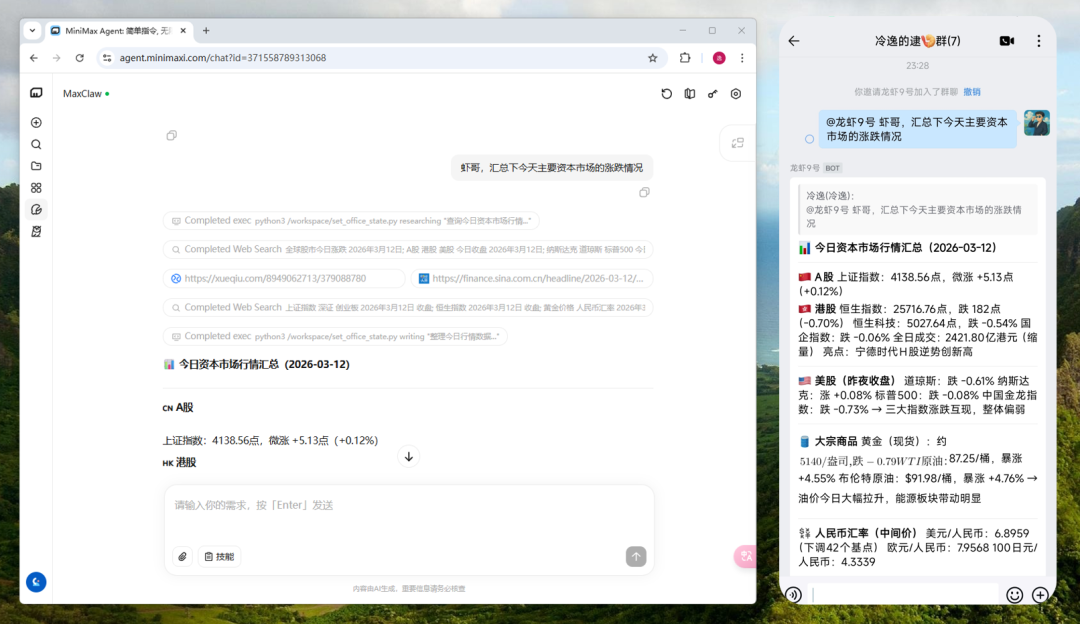Click the floating panel icon on chat's right edge

[738, 143]
